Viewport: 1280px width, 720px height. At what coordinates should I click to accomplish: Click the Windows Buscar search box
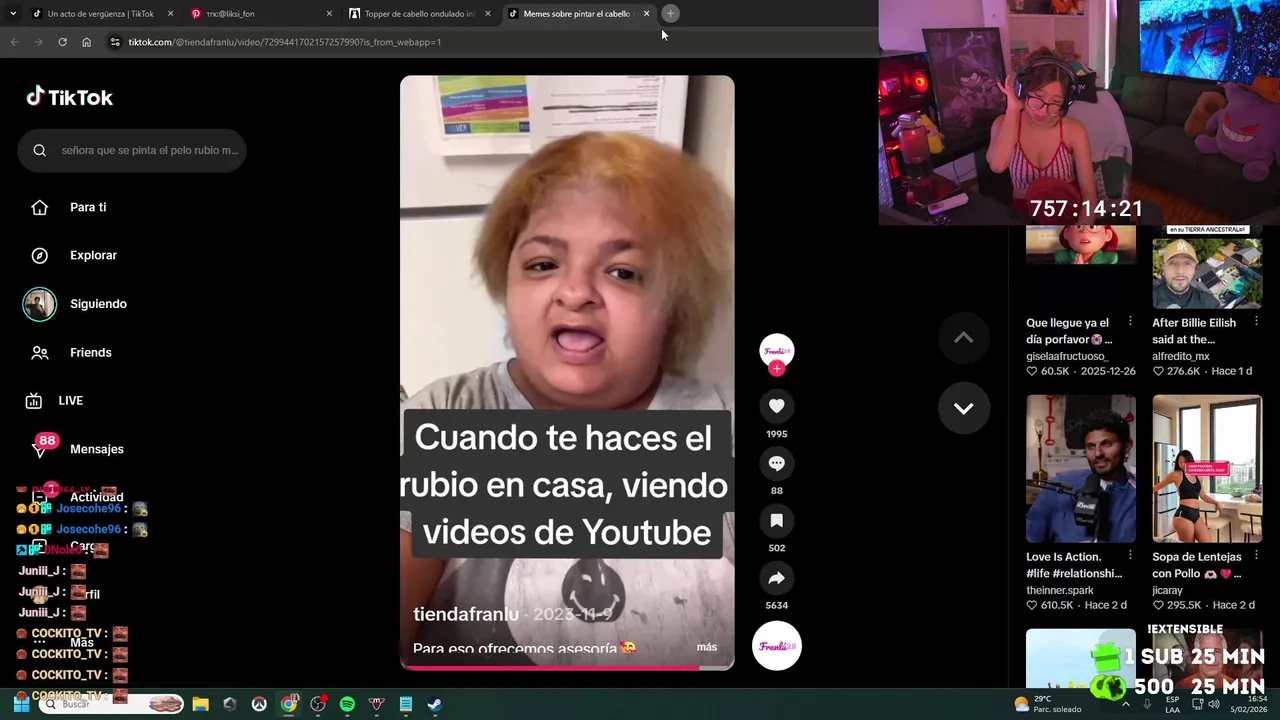112,704
